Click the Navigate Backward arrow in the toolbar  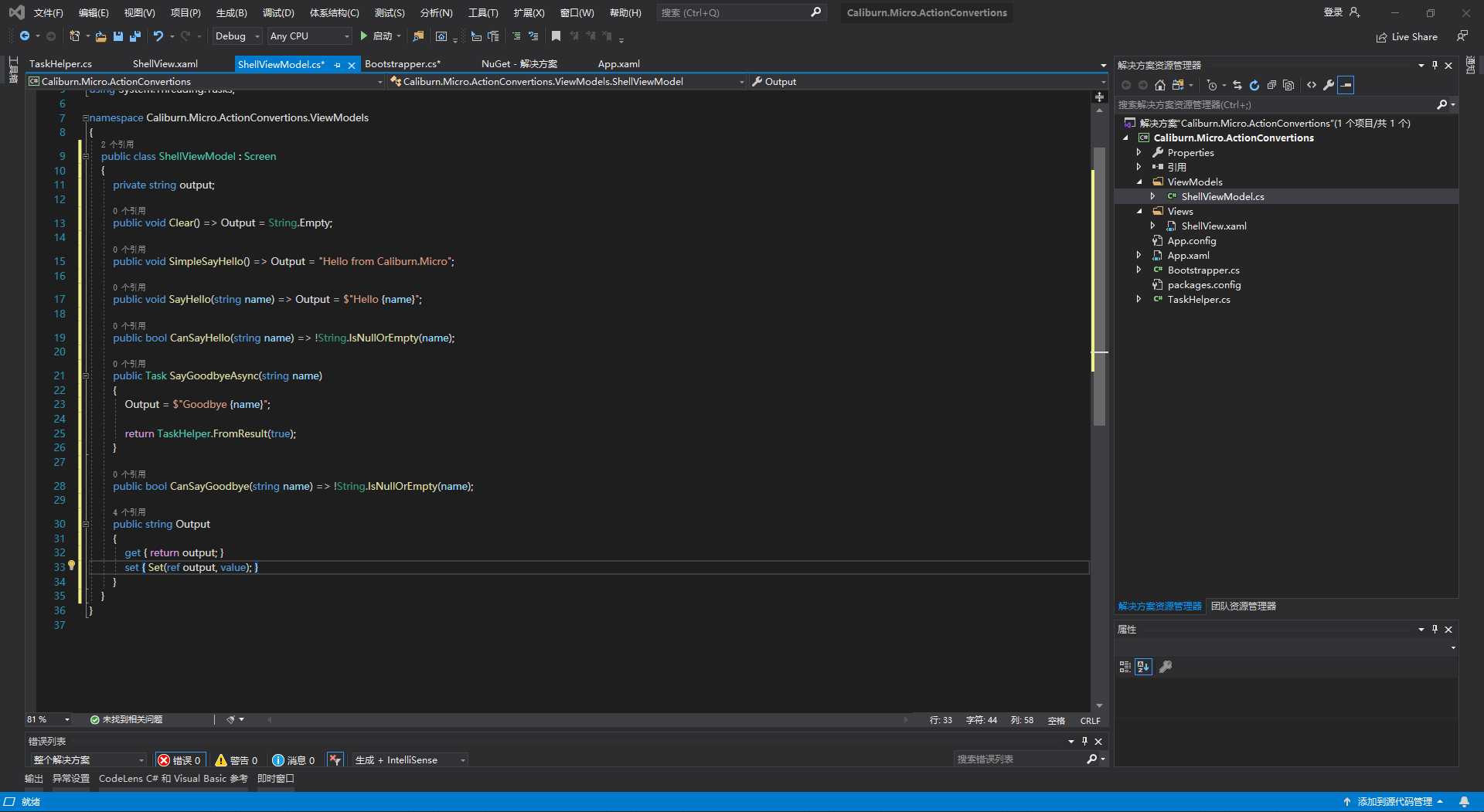25,36
